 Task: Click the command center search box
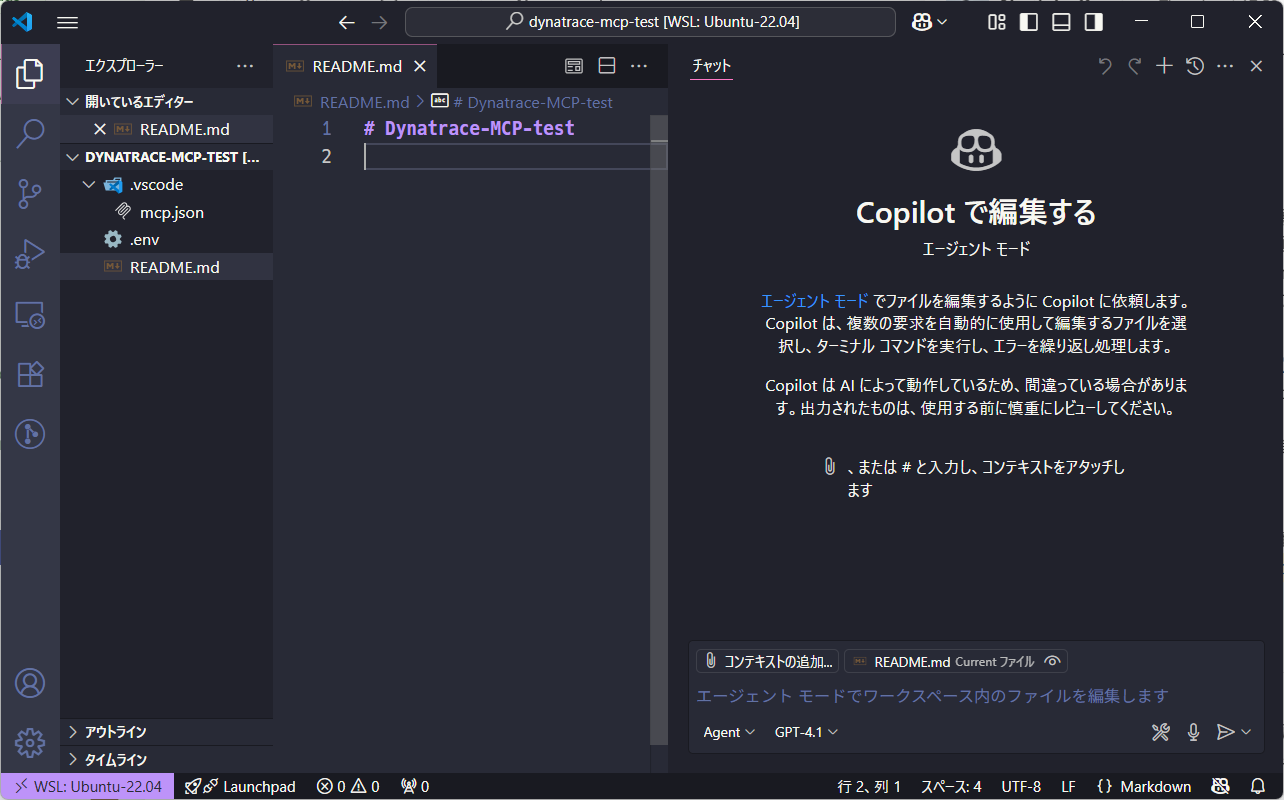[x=650, y=22]
